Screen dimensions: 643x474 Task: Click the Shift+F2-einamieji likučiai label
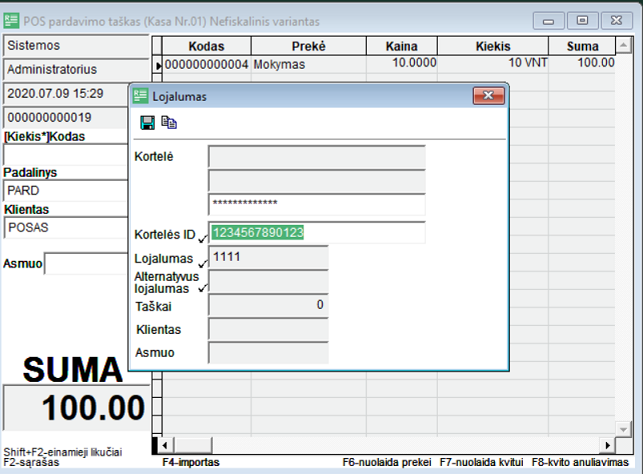(x=63, y=452)
